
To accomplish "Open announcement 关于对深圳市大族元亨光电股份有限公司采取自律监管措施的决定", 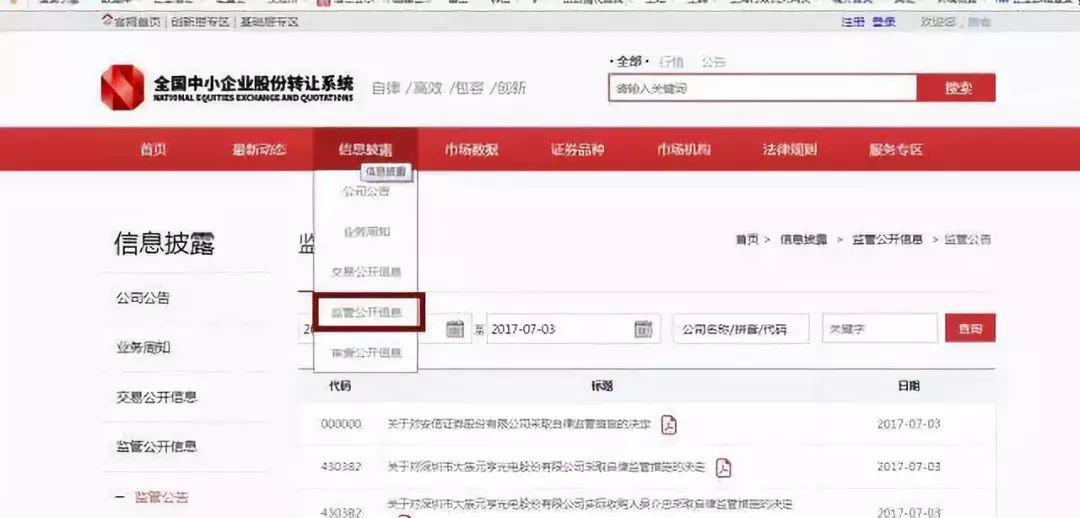I will click(x=546, y=468).
